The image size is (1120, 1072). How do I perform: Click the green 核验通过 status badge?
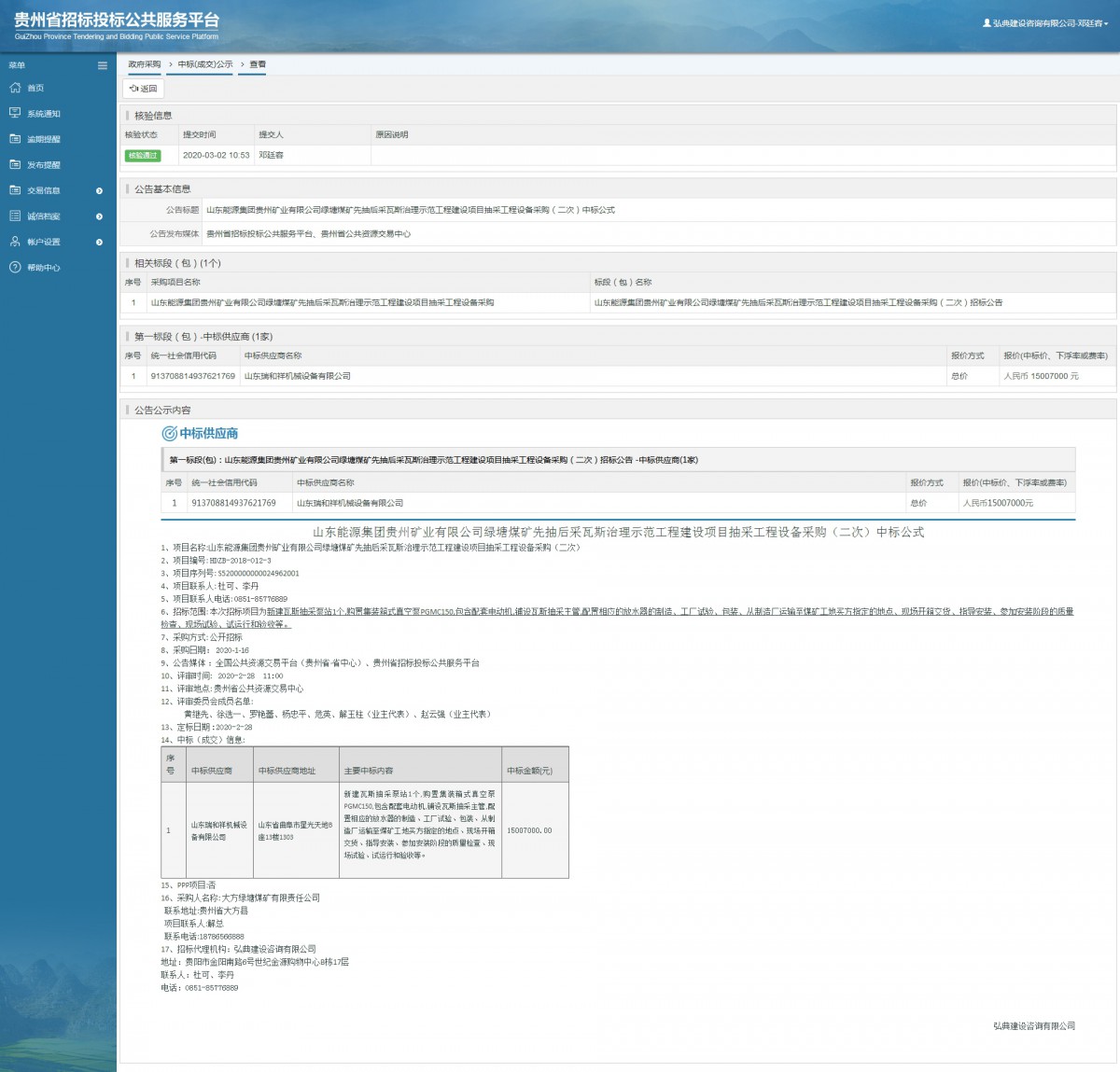pyautogui.click(x=143, y=155)
